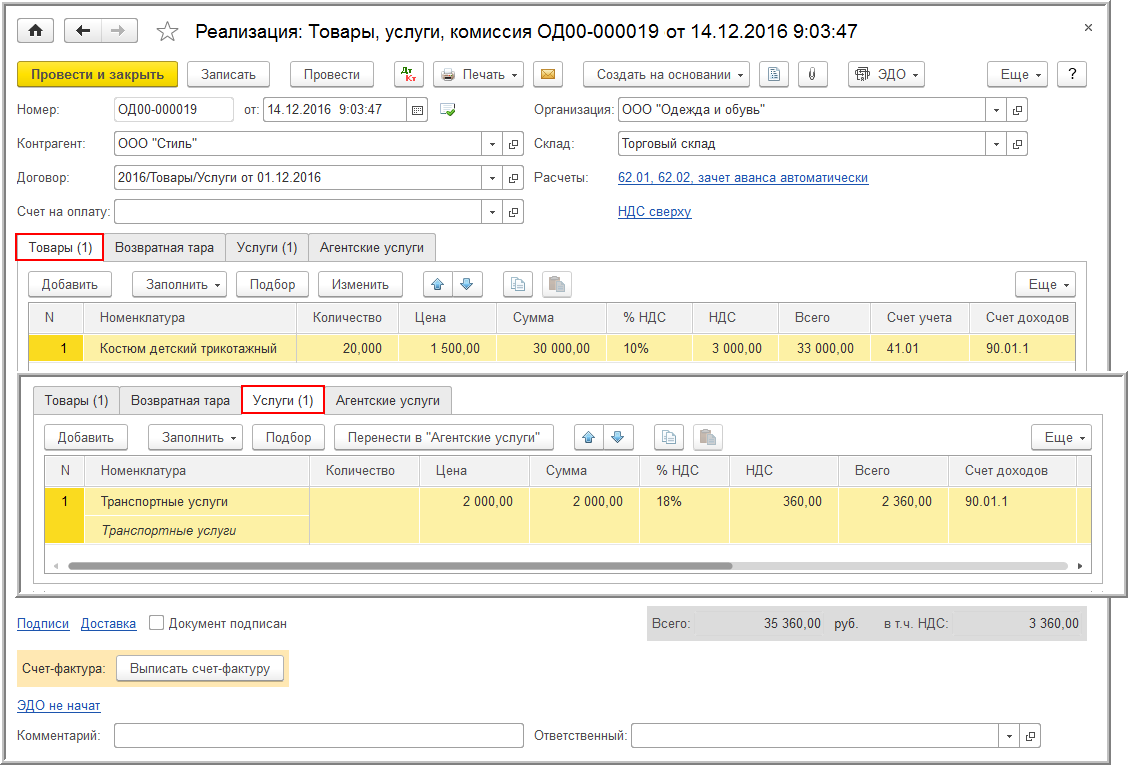Move row down in Товары table
This screenshot has width=1129, height=765.
click(x=467, y=285)
